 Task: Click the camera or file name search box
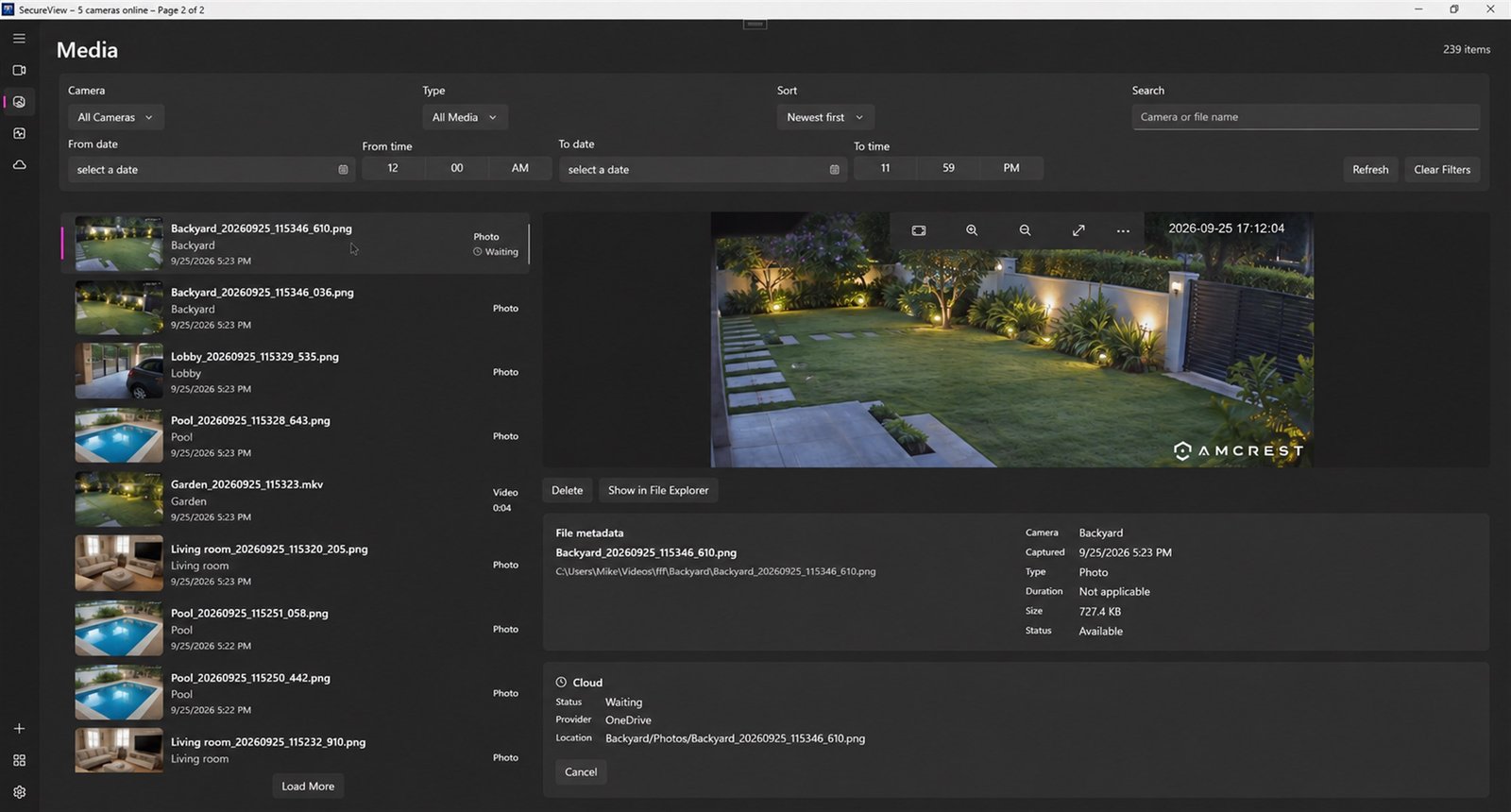(1305, 117)
